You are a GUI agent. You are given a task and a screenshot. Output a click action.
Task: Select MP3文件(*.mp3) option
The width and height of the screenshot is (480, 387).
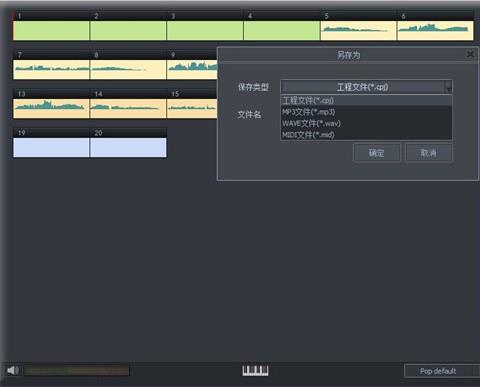point(366,112)
